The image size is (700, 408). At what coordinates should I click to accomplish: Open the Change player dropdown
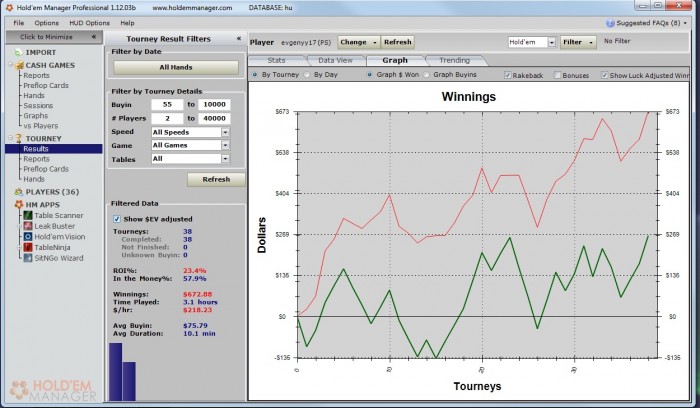pyautogui.click(x=359, y=42)
